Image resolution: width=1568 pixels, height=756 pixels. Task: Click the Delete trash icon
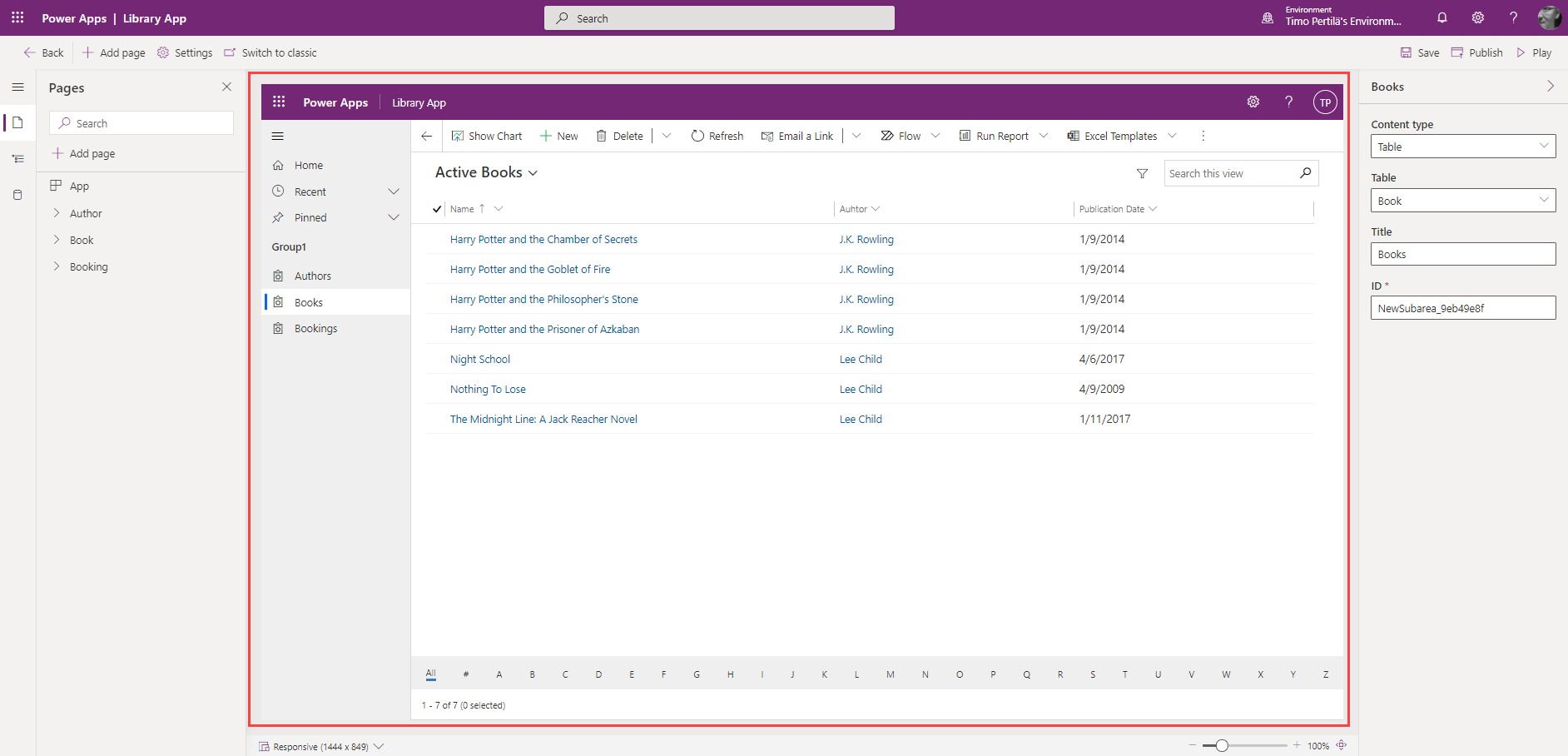tap(601, 136)
